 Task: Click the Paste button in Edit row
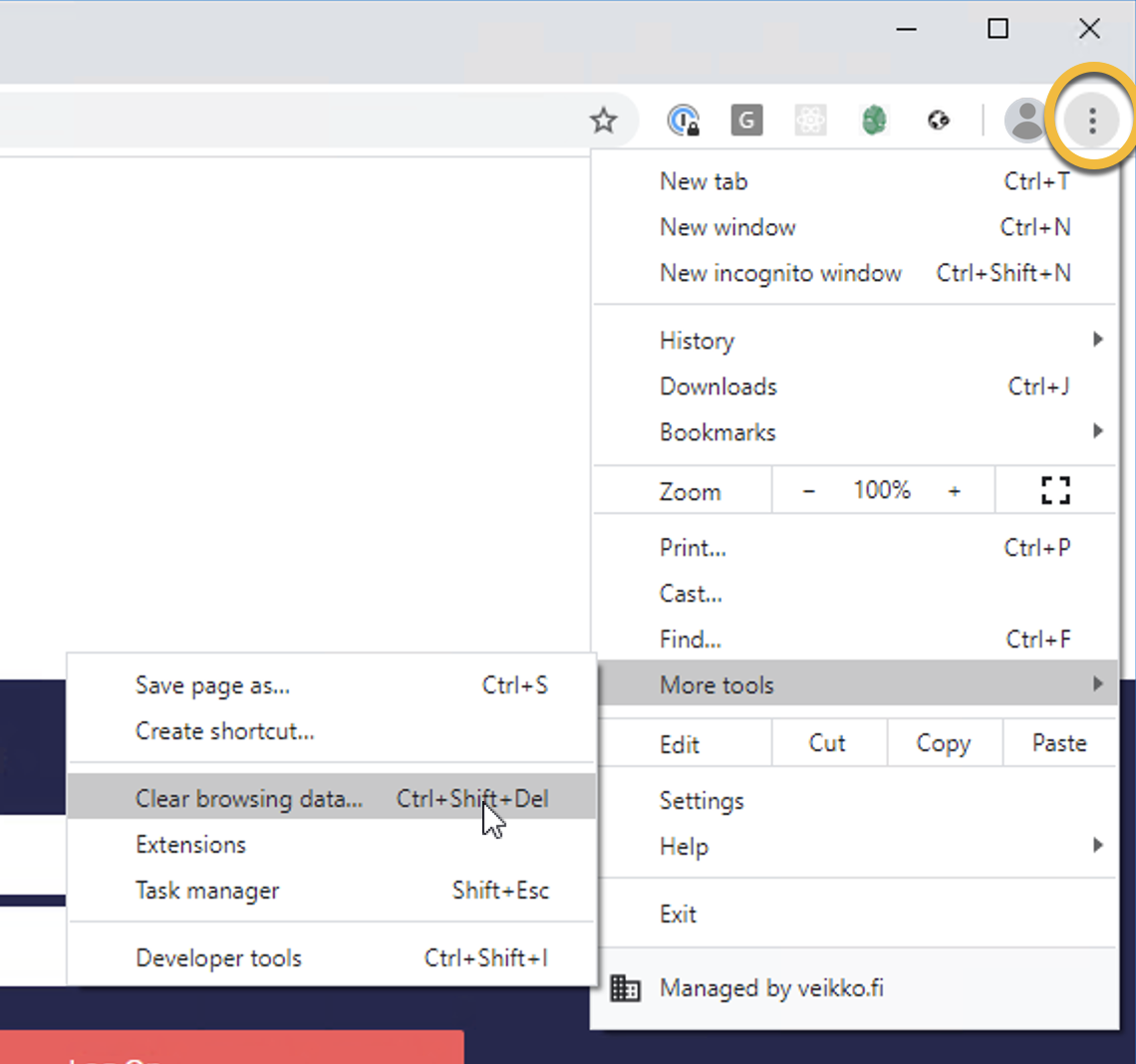click(x=1060, y=743)
